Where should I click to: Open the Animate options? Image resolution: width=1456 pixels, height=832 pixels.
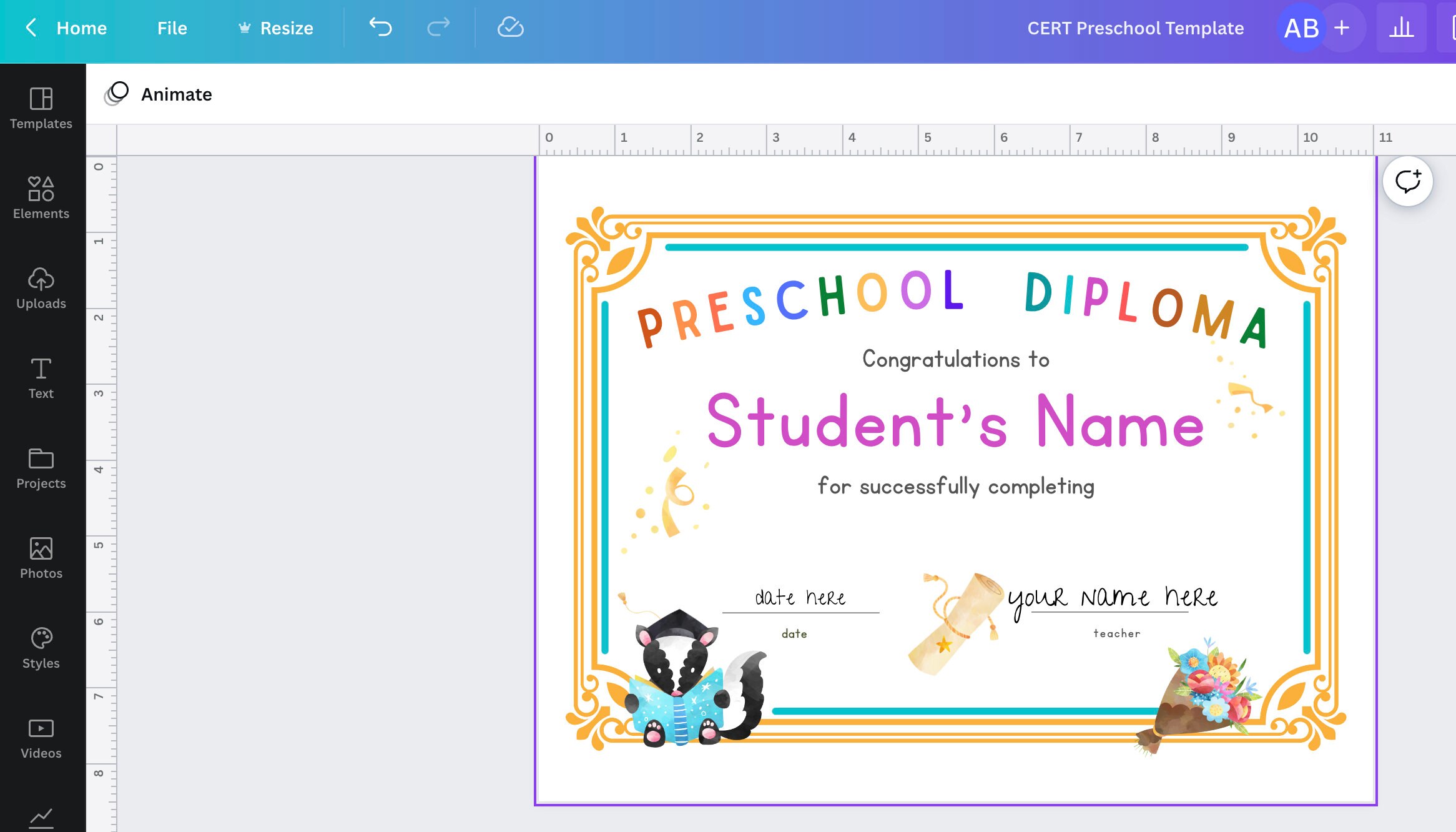[x=158, y=94]
